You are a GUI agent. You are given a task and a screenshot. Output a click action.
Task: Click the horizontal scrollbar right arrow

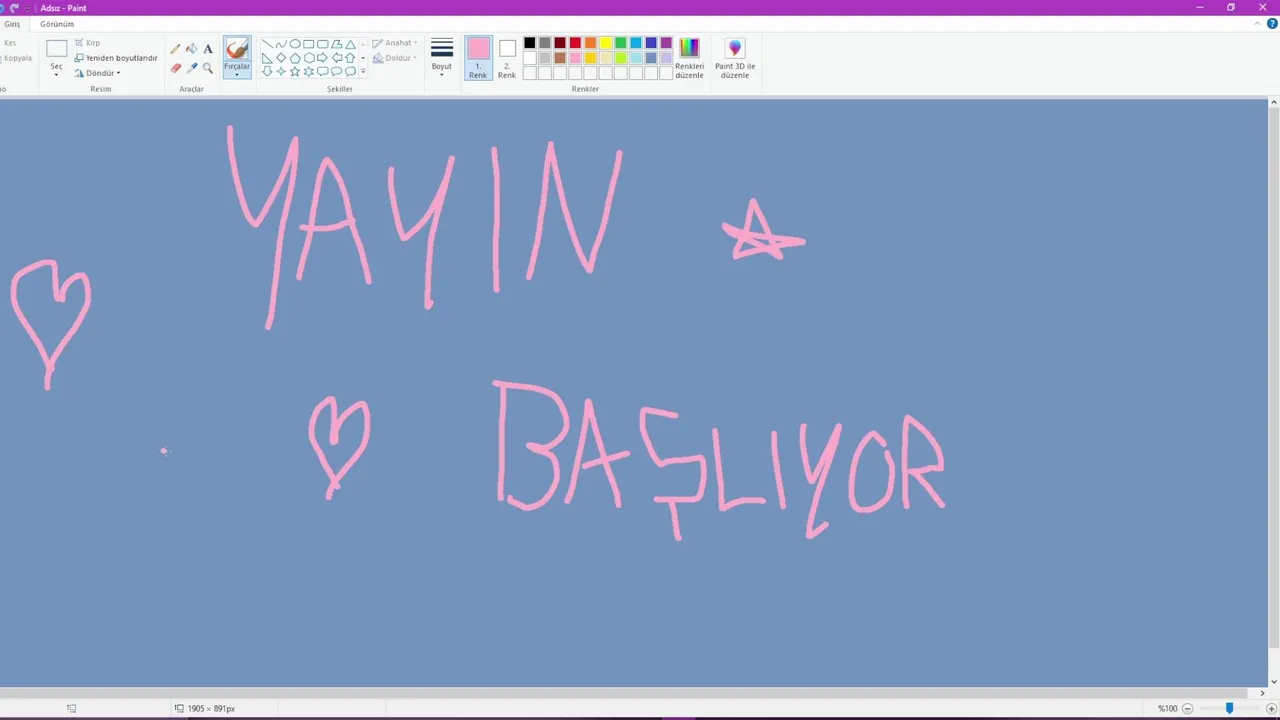pyautogui.click(x=1262, y=693)
